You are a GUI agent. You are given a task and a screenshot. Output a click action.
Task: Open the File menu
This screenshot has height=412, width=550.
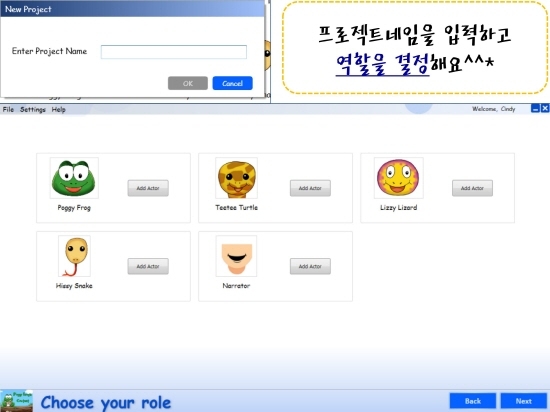point(8,109)
